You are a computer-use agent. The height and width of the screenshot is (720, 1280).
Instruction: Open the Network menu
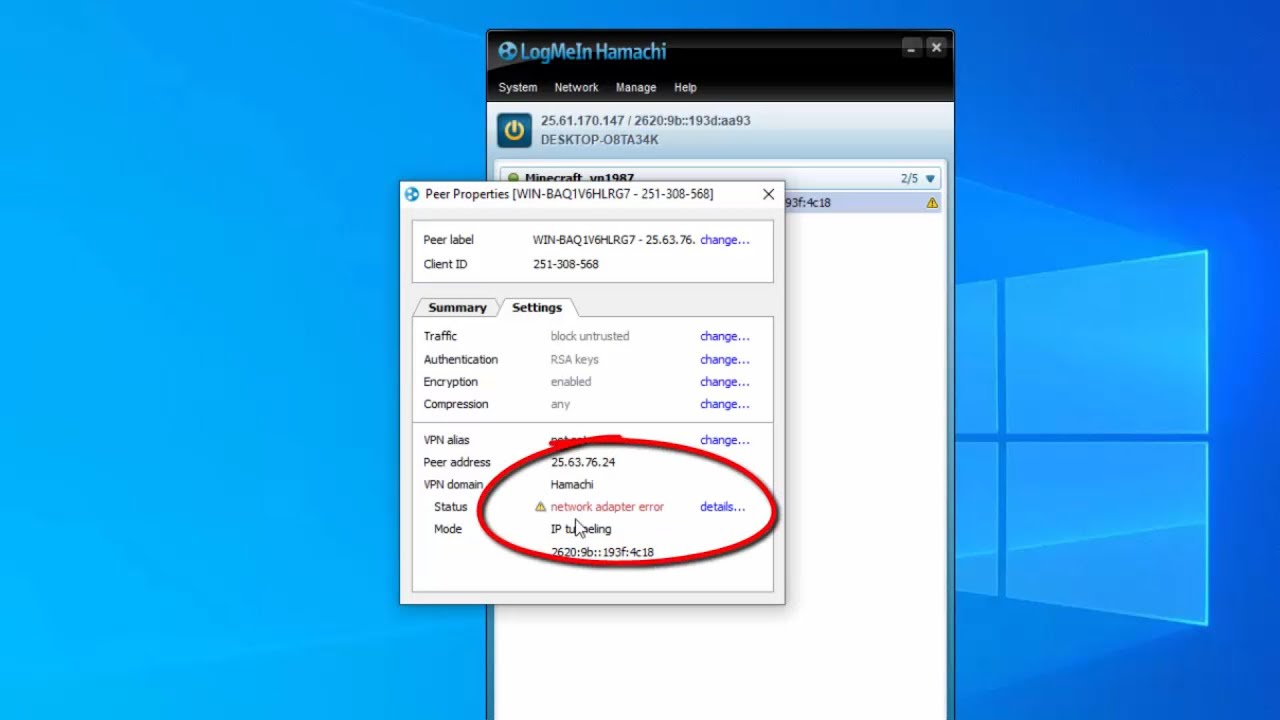[576, 88]
